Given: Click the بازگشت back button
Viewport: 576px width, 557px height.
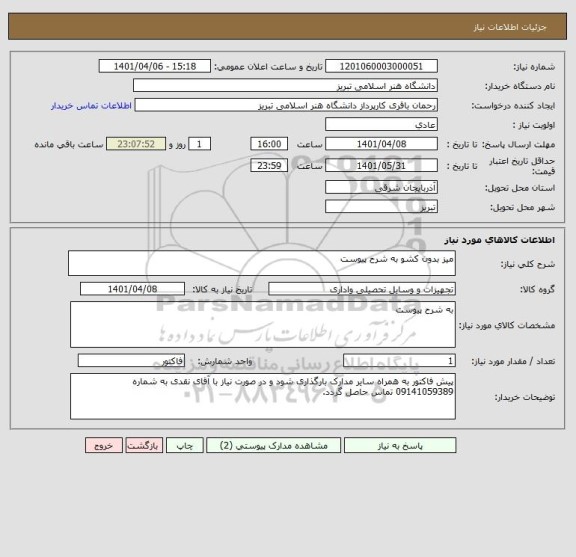Looking at the screenshot, I should click(x=144, y=445).
